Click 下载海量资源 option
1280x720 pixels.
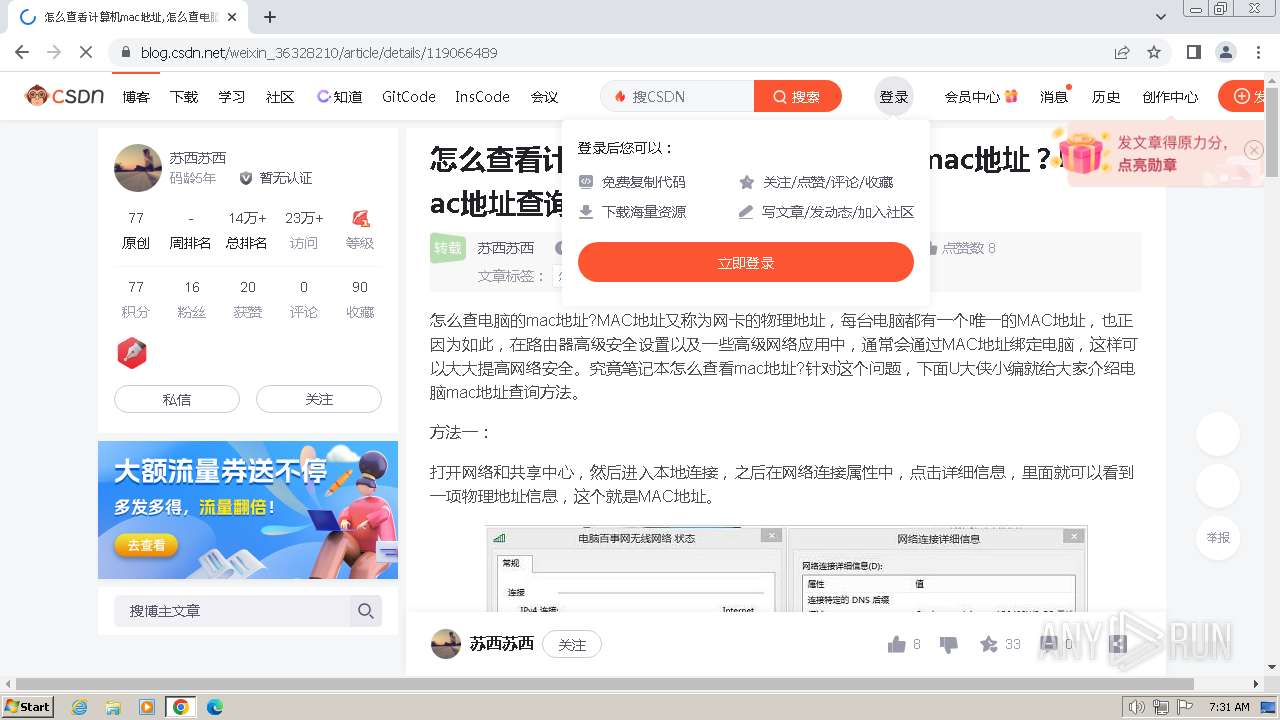(632, 212)
